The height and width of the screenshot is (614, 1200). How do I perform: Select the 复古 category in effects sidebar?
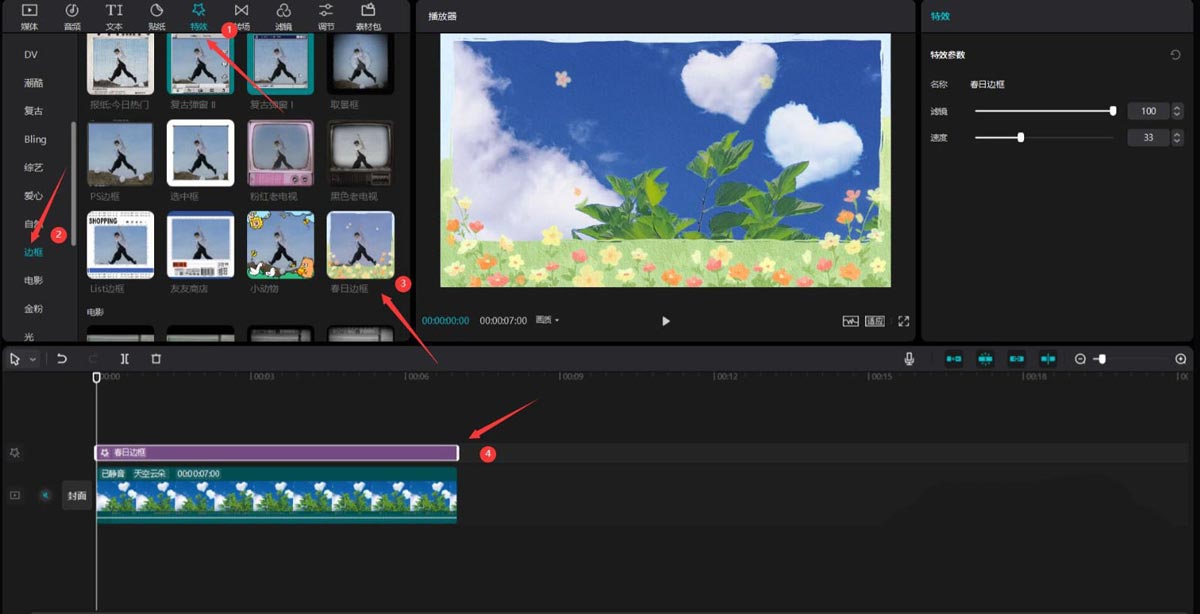coord(33,111)
